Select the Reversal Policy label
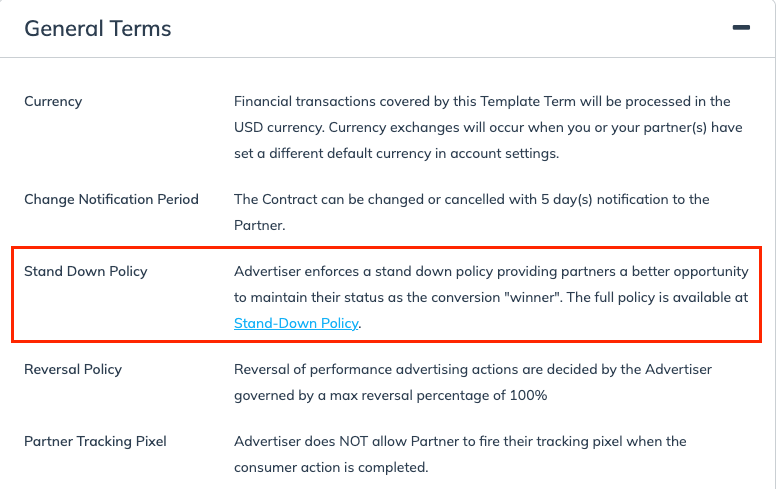Image resolution: width=784 pixels, height=489 pixels. [73, 370]
